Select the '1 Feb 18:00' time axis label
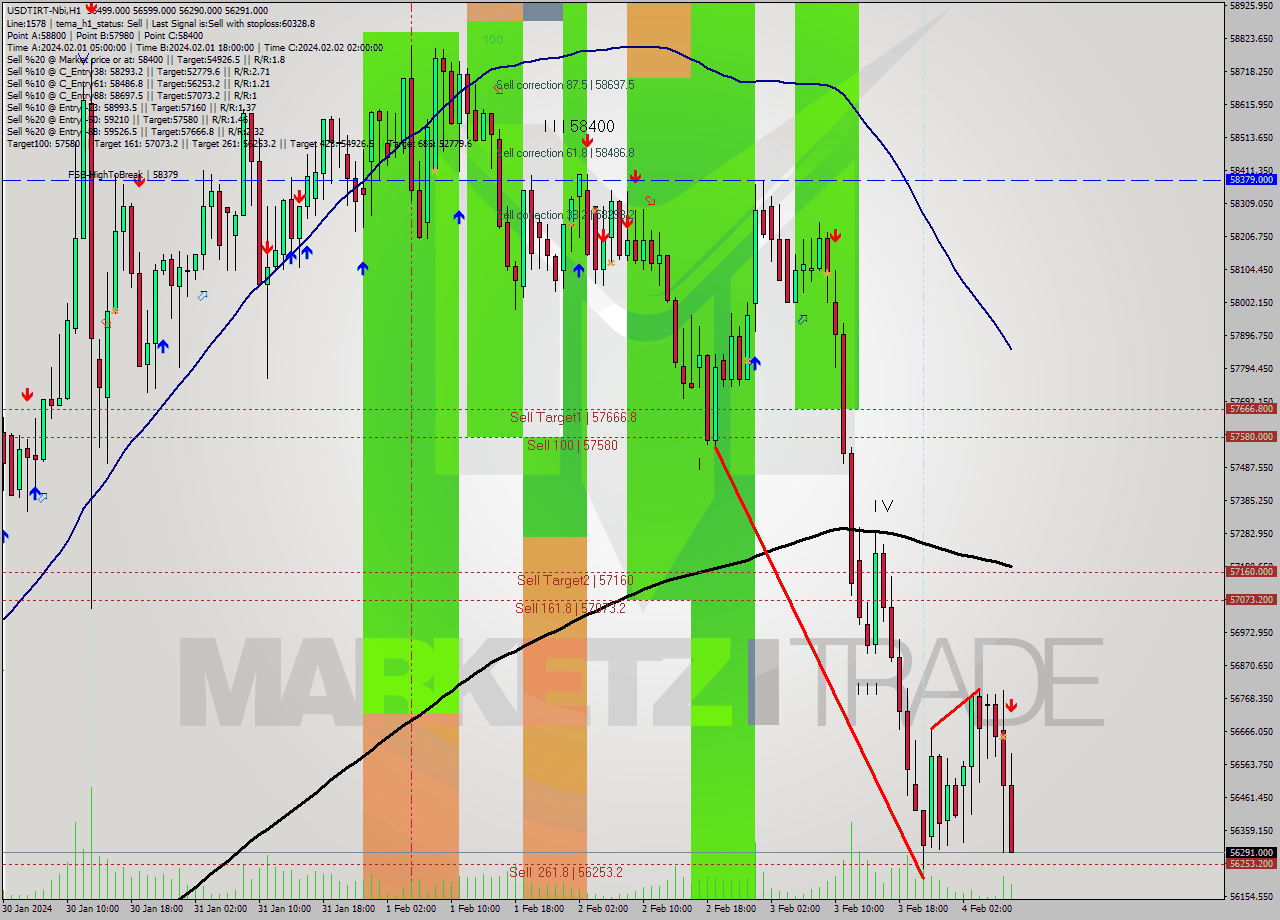Viewport: 1280px width, 920px height. (x=540, y=909)
